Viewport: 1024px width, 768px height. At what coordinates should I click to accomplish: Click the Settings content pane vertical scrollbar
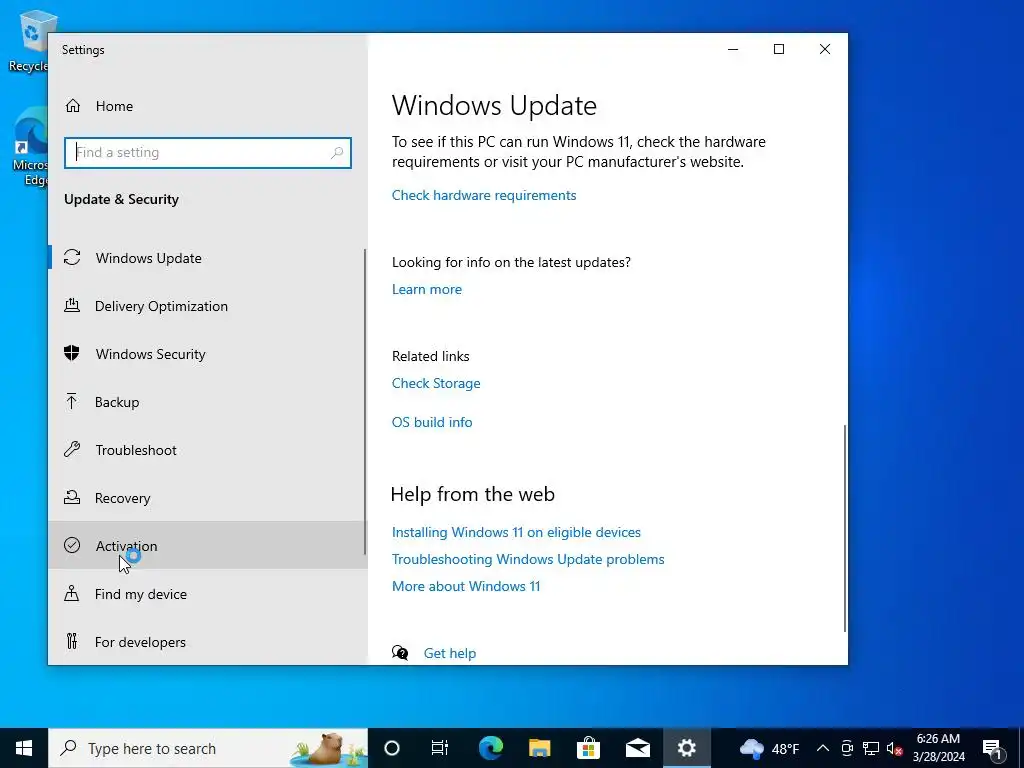[x=845, y=528]
